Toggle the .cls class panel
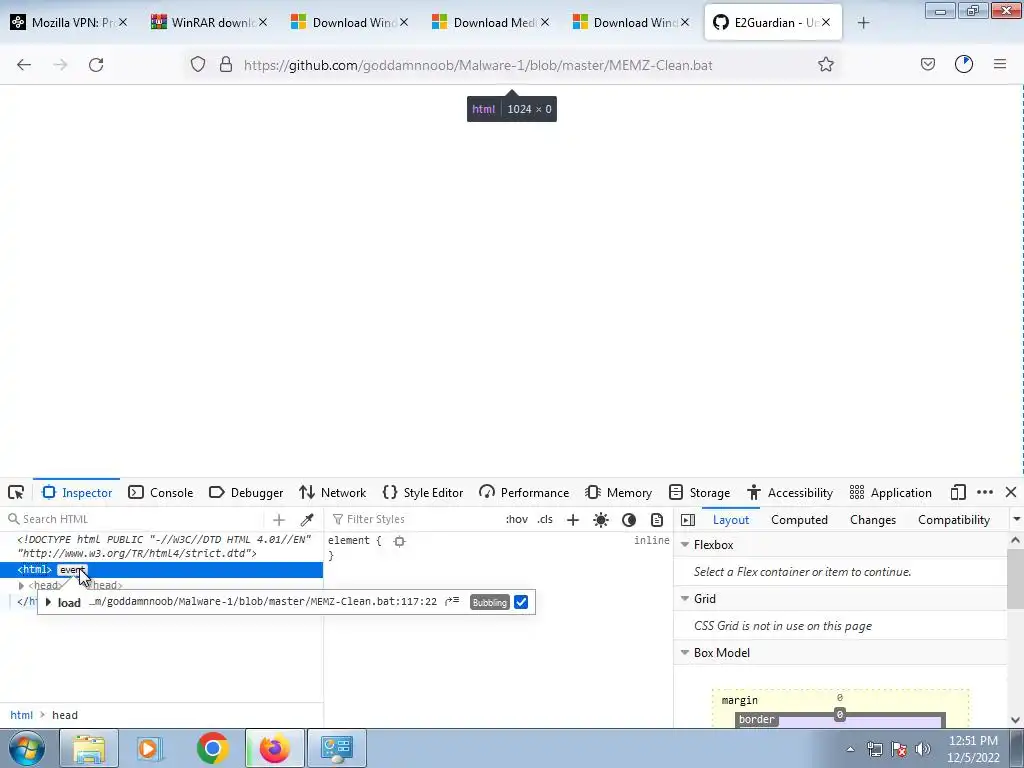Viewport: 1024px width, 768px height. tap(545, 519)
